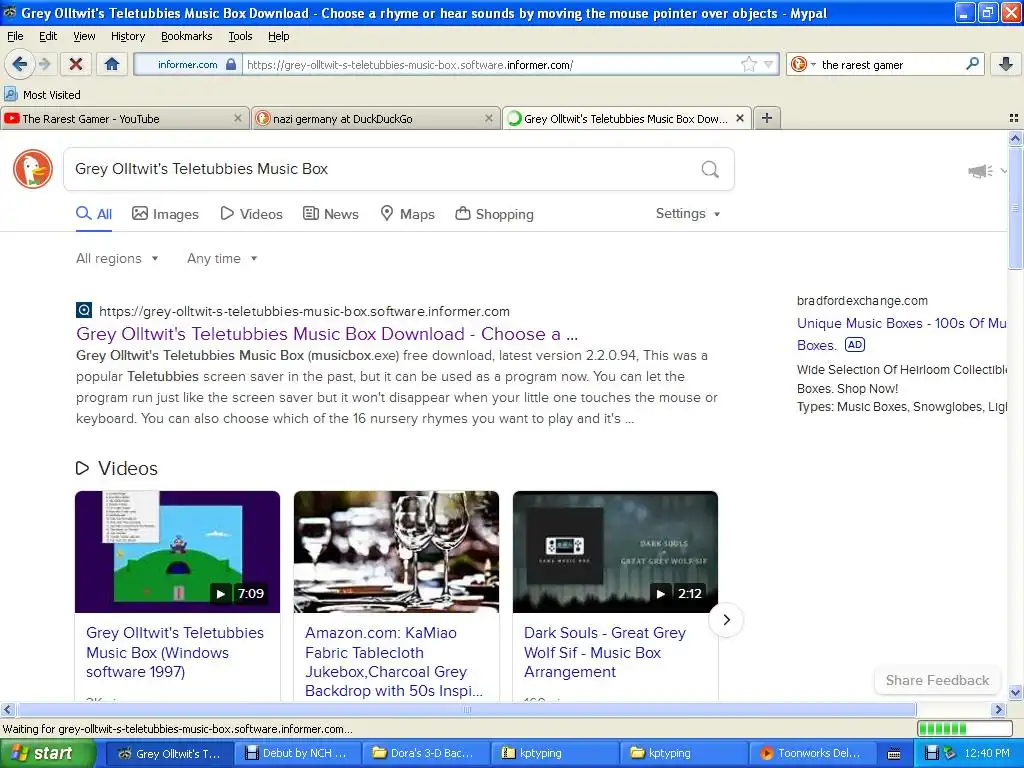Viewport: 1024px width, 768px height.
Task: Open the File menu
Action: (x=15, y=36)
